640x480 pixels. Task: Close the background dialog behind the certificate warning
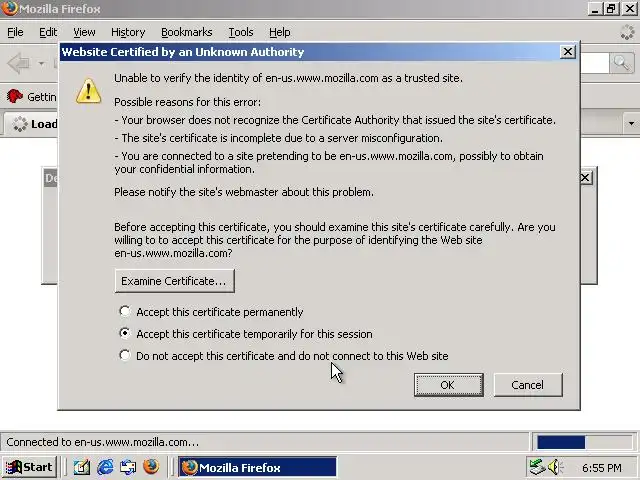[x=585, y=178]
